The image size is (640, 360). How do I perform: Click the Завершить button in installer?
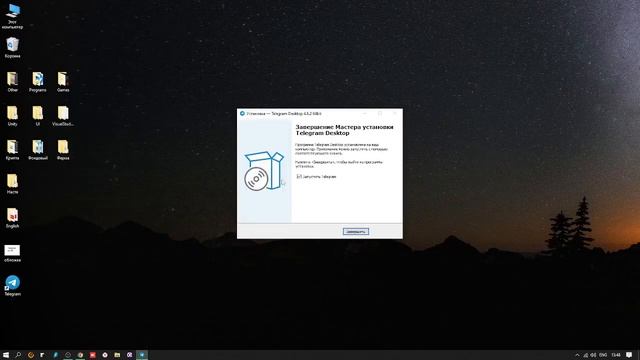point(356,231)
